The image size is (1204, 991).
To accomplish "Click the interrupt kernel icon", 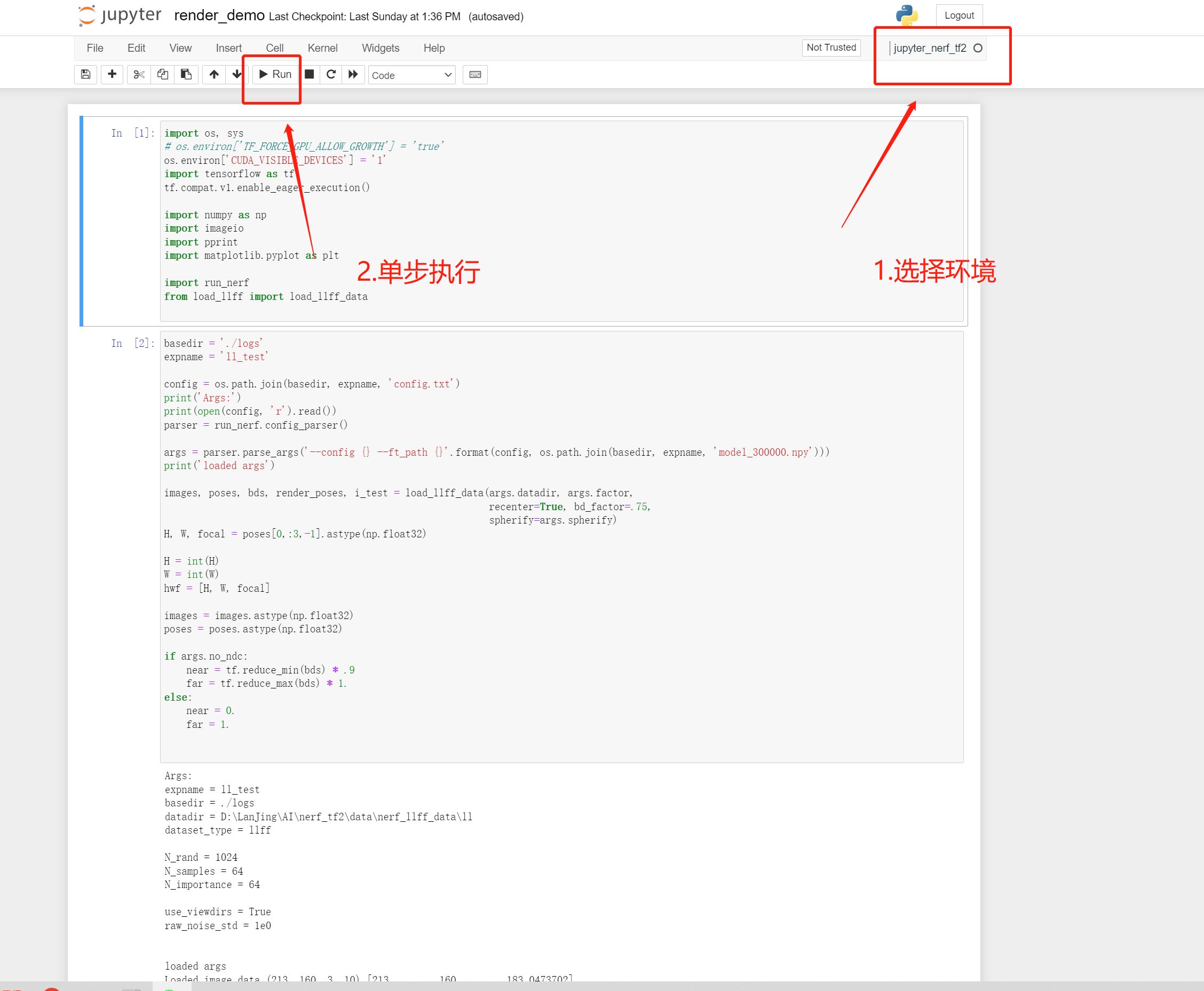I will [310, 74].
